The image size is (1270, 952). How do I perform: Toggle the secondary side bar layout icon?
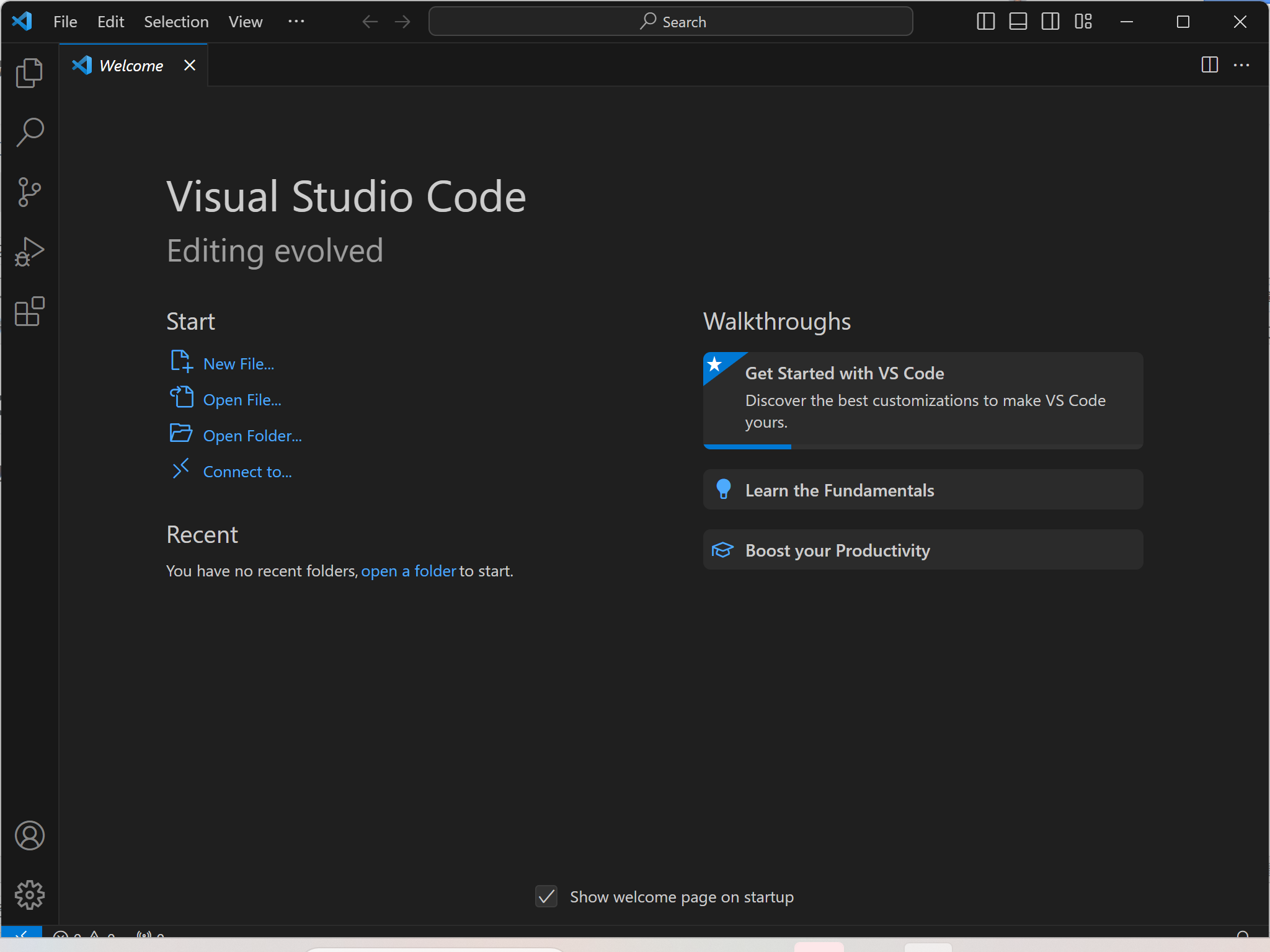pyautogui.click(x=1050, y=22)
